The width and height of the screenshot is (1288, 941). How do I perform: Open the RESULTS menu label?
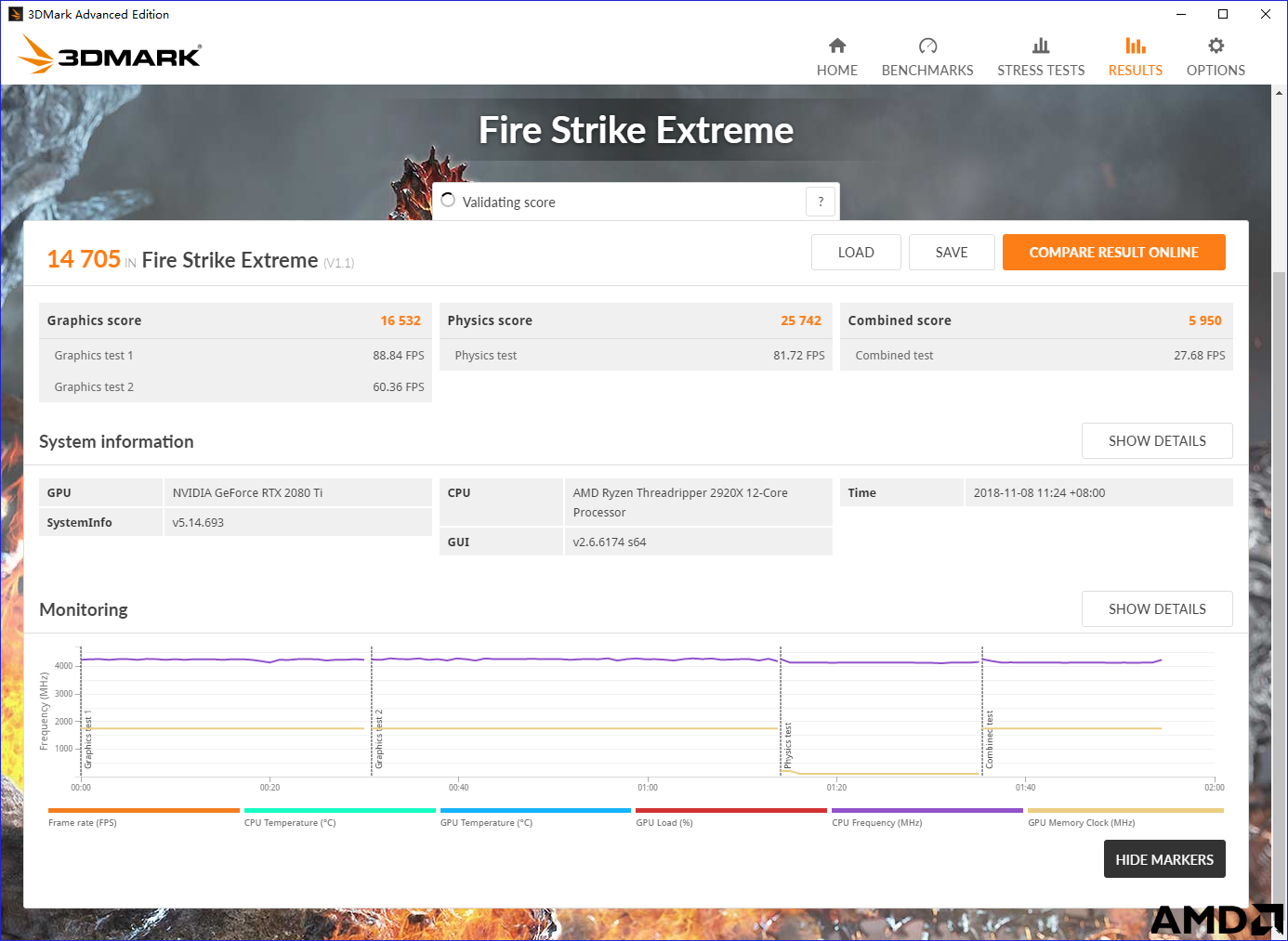coord(1136,71)
